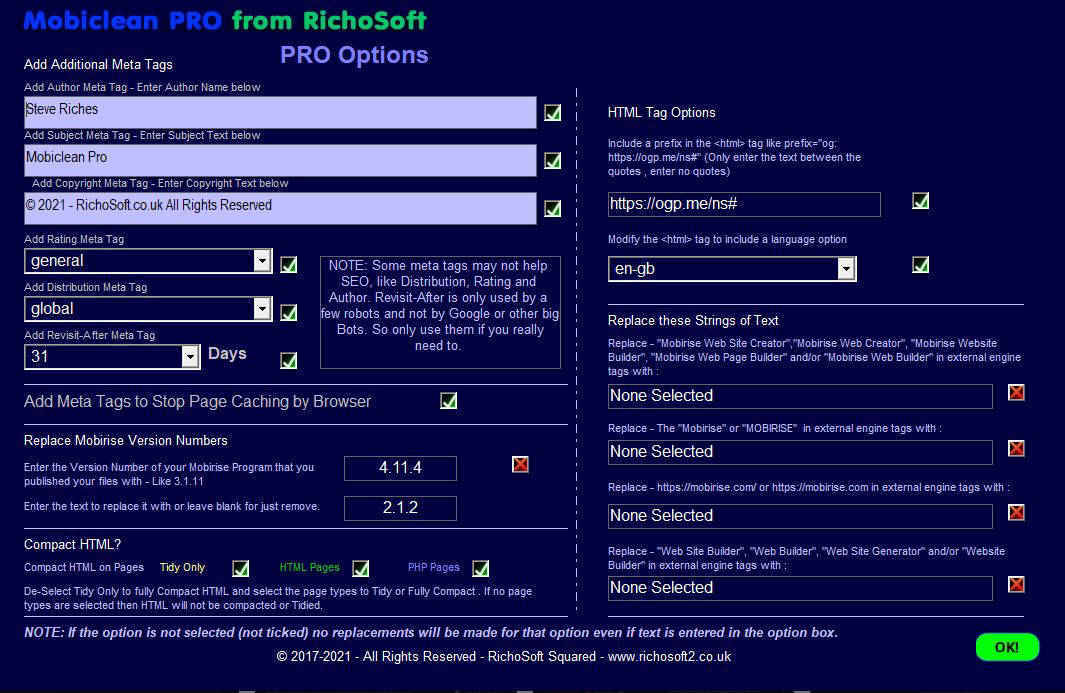The image size is (1065, 693).
Task: Toggle the Rating Meta Tag checkbox
Action: pyautogui.click(x=289, y=265)
